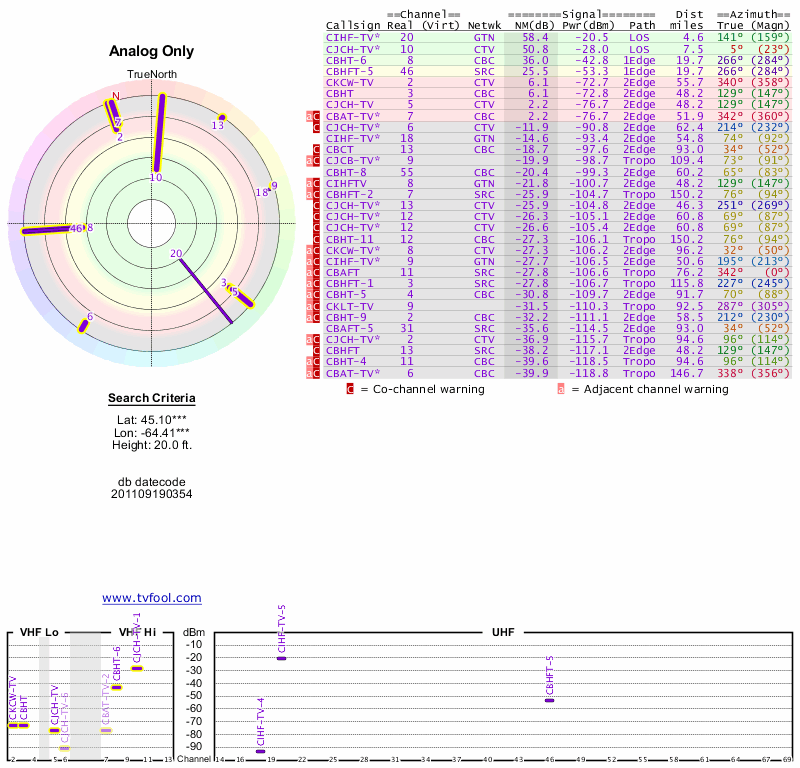Select the CBHFT-5 callsign in the table

[x=350, y=71]
